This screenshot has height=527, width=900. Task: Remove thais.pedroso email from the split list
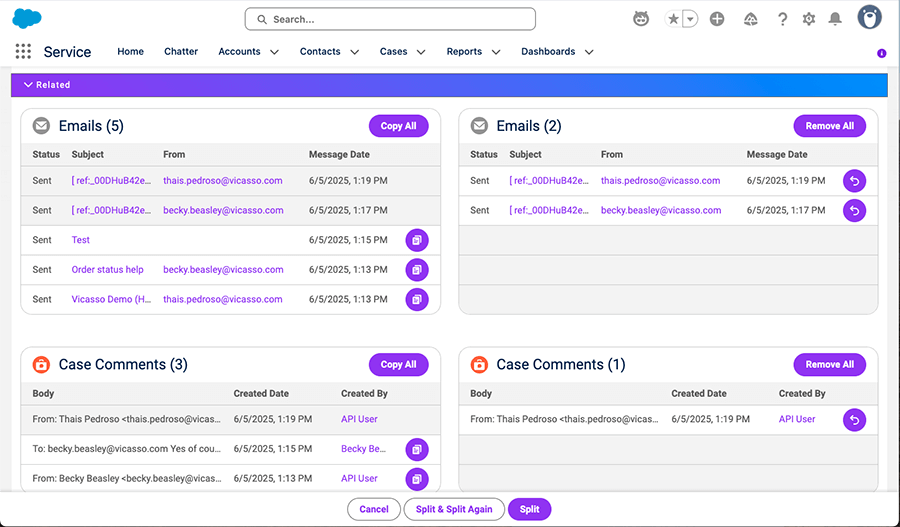pyautogui.click(x=854, y=181)
